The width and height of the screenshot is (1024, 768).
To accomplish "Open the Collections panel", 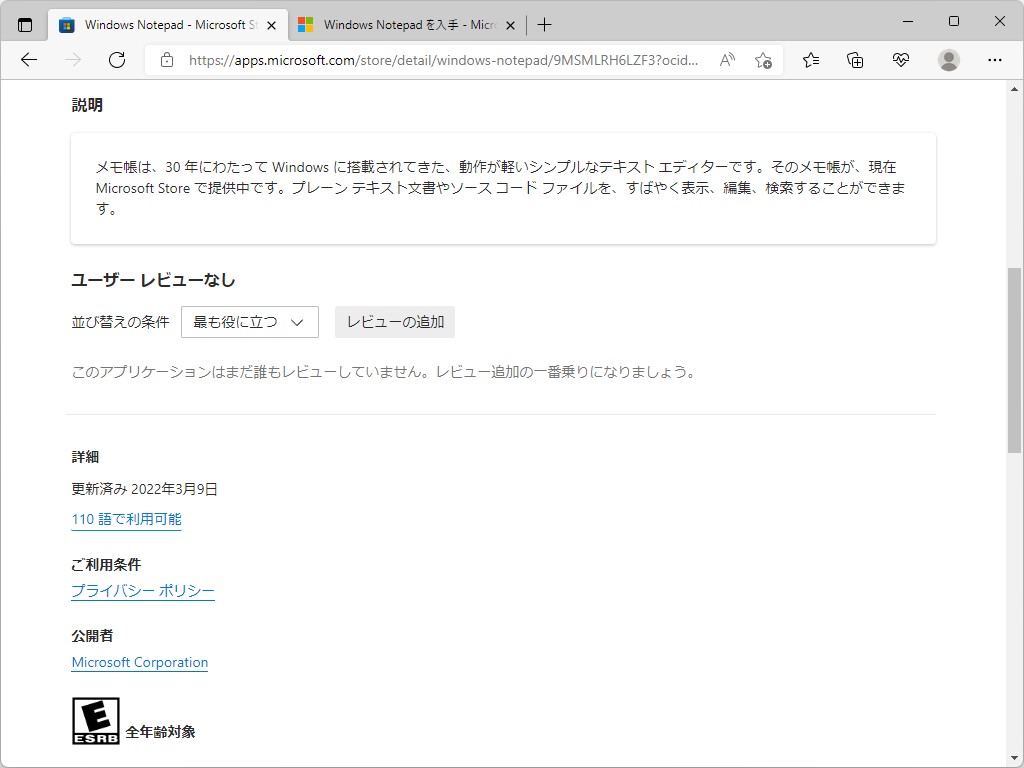I will pyautogui.click(x=855, y=60).
